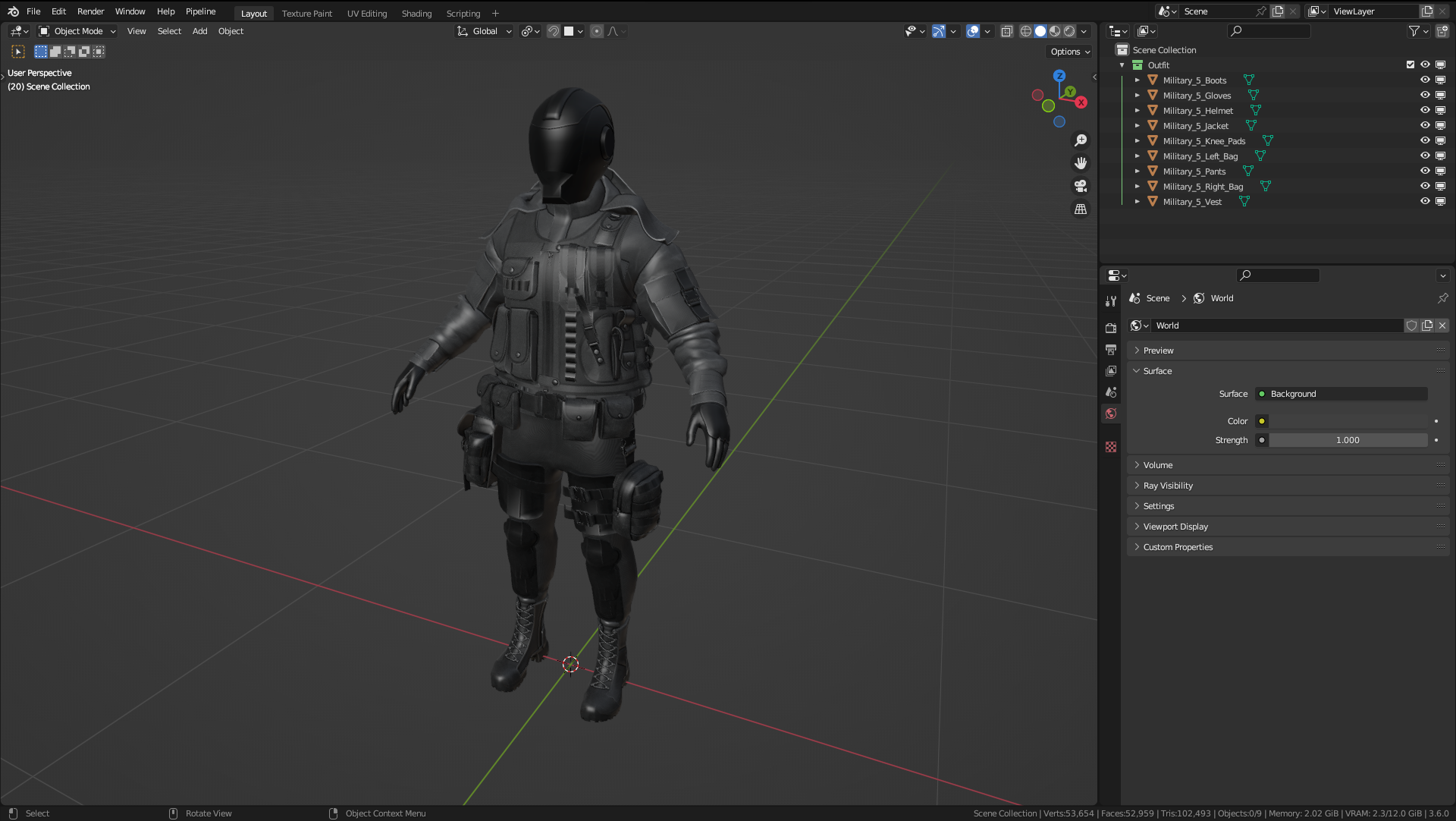Toggle the camera view icon in viewport gizmos
The height and width of the screenshot is (821, 1456).
click(x=1080, y=186)
